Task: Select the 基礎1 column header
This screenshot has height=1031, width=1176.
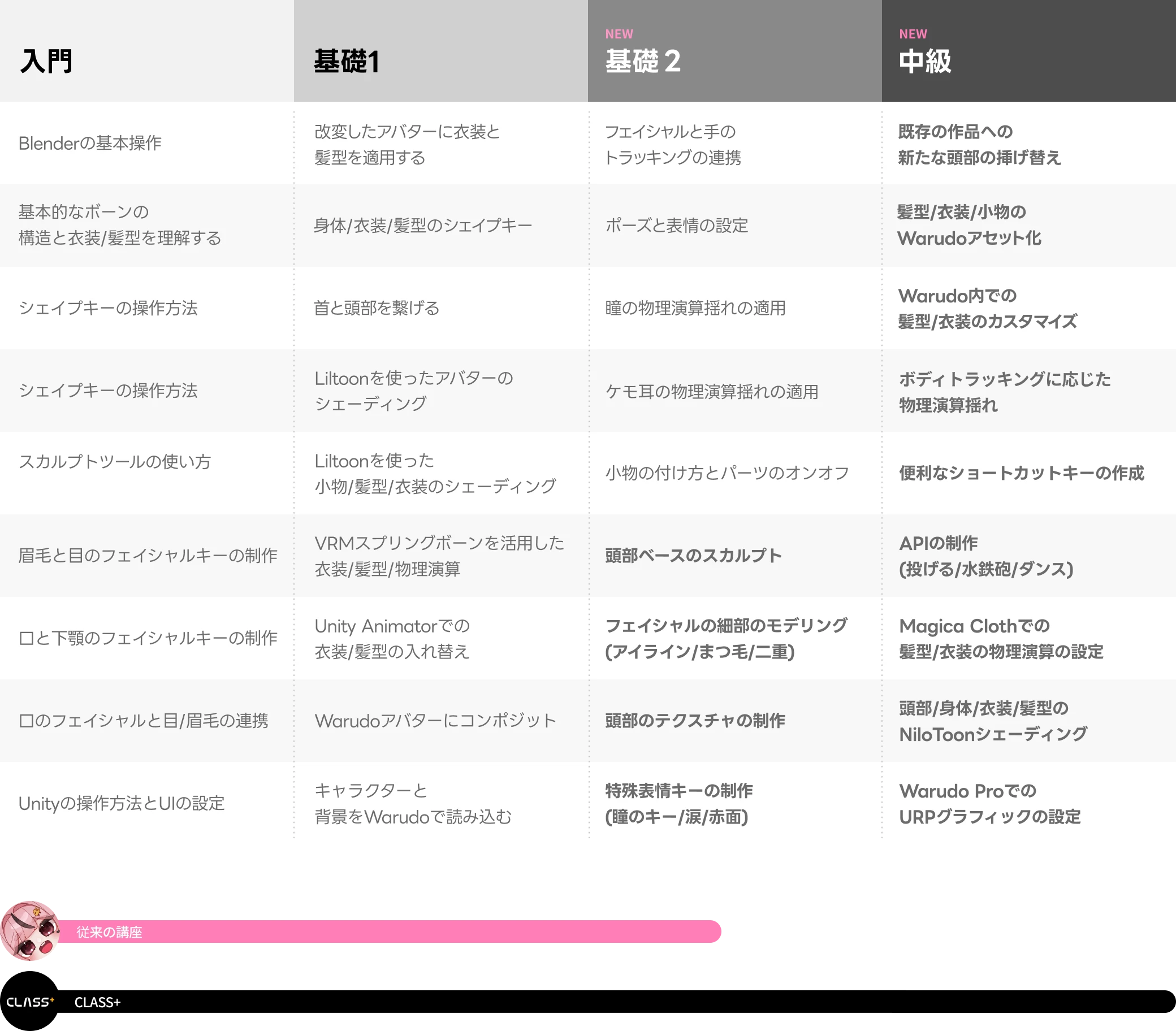Action: [440, 51]
